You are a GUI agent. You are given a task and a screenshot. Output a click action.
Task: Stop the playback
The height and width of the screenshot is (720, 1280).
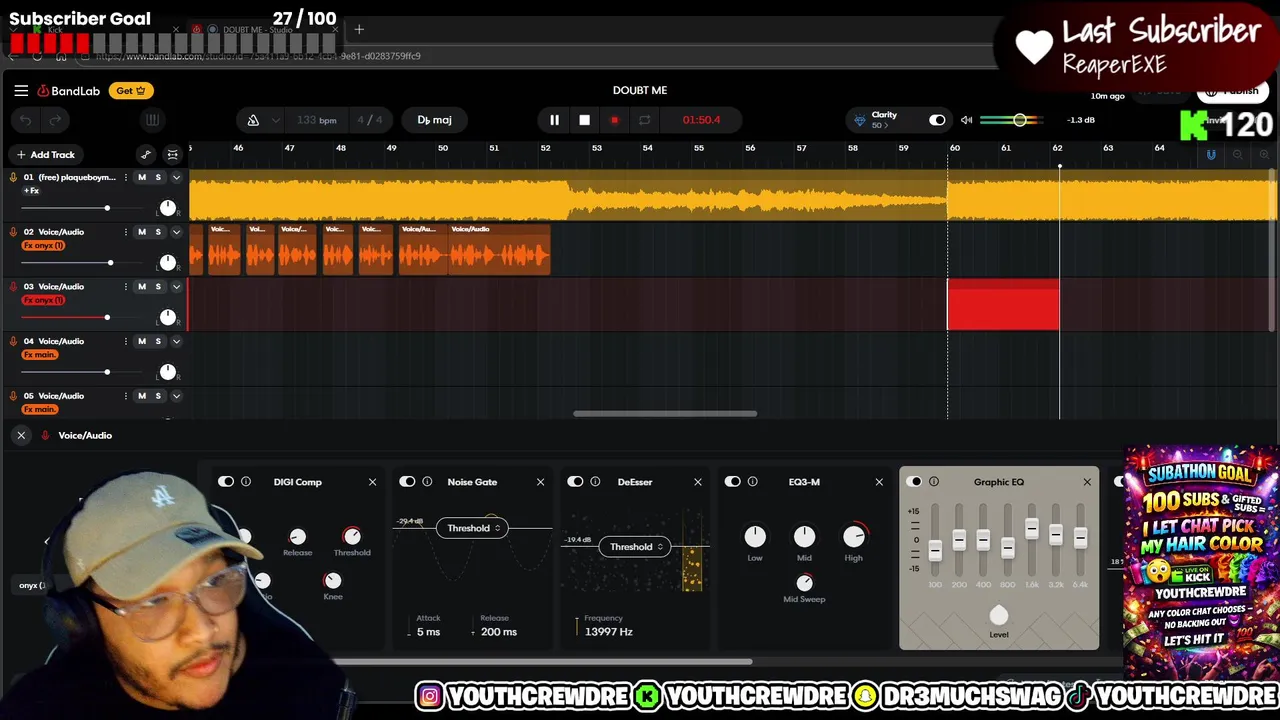tap(585, 120)
